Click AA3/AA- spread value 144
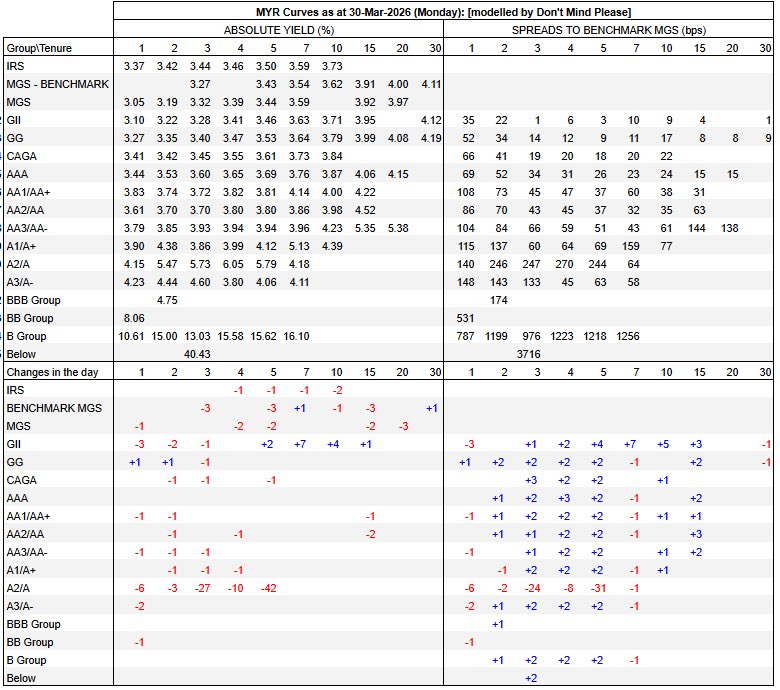Viewport: 780px width, 690px height. [696, 228]
